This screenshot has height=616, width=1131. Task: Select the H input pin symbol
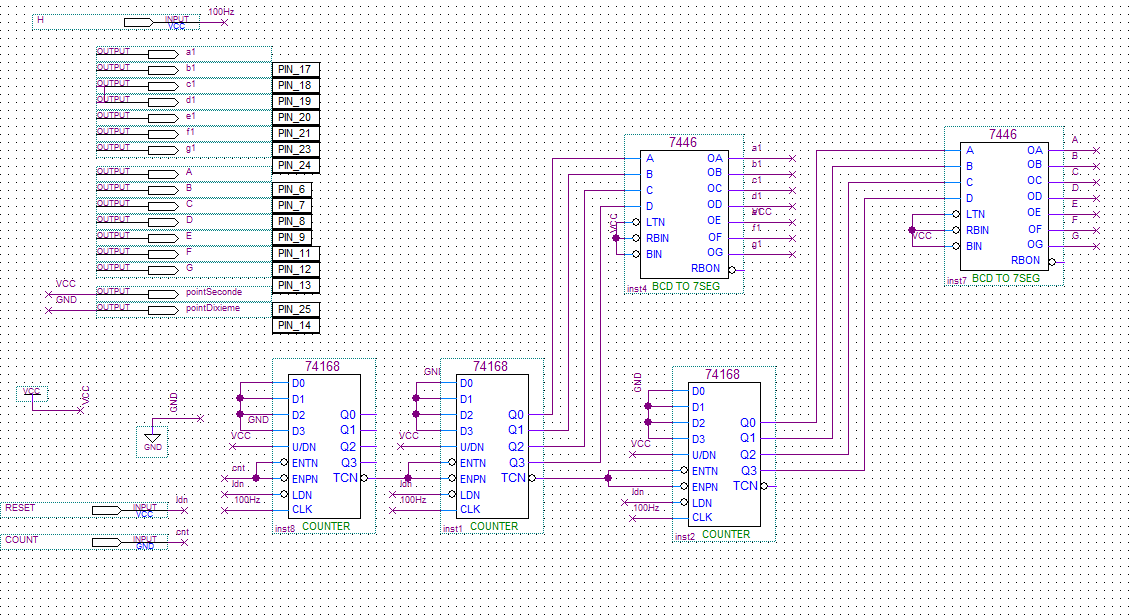(x=139, y=21)
